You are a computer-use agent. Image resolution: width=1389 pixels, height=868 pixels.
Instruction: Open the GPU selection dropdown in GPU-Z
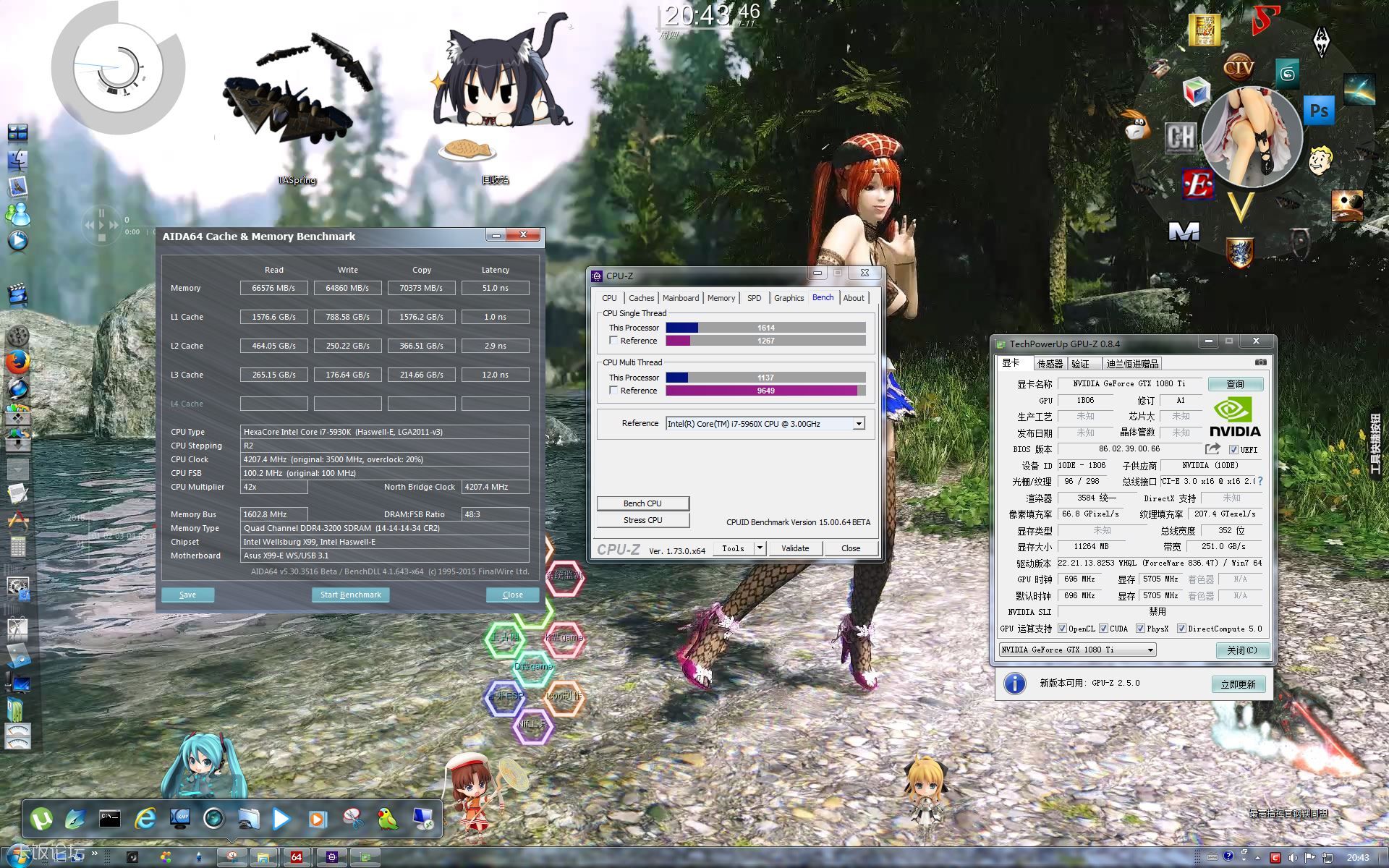(1078, 650)
